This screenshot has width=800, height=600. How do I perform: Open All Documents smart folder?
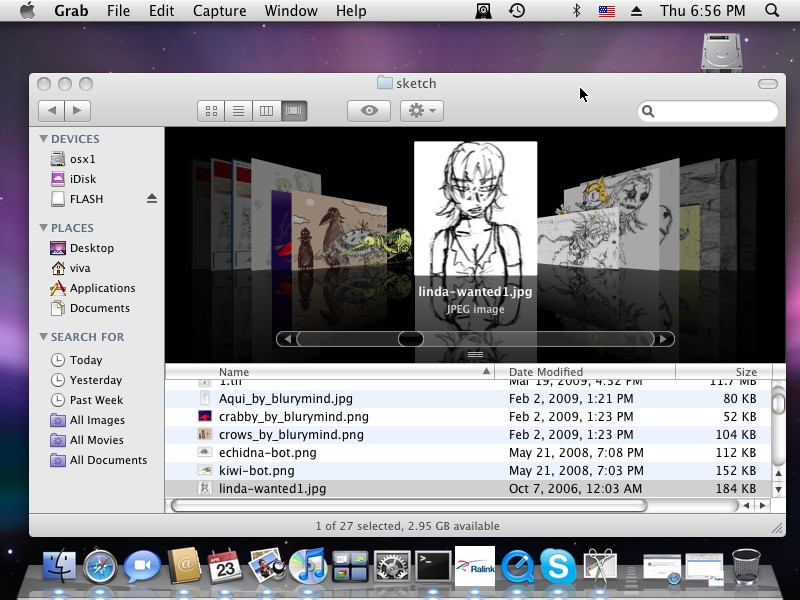[99, 460]
